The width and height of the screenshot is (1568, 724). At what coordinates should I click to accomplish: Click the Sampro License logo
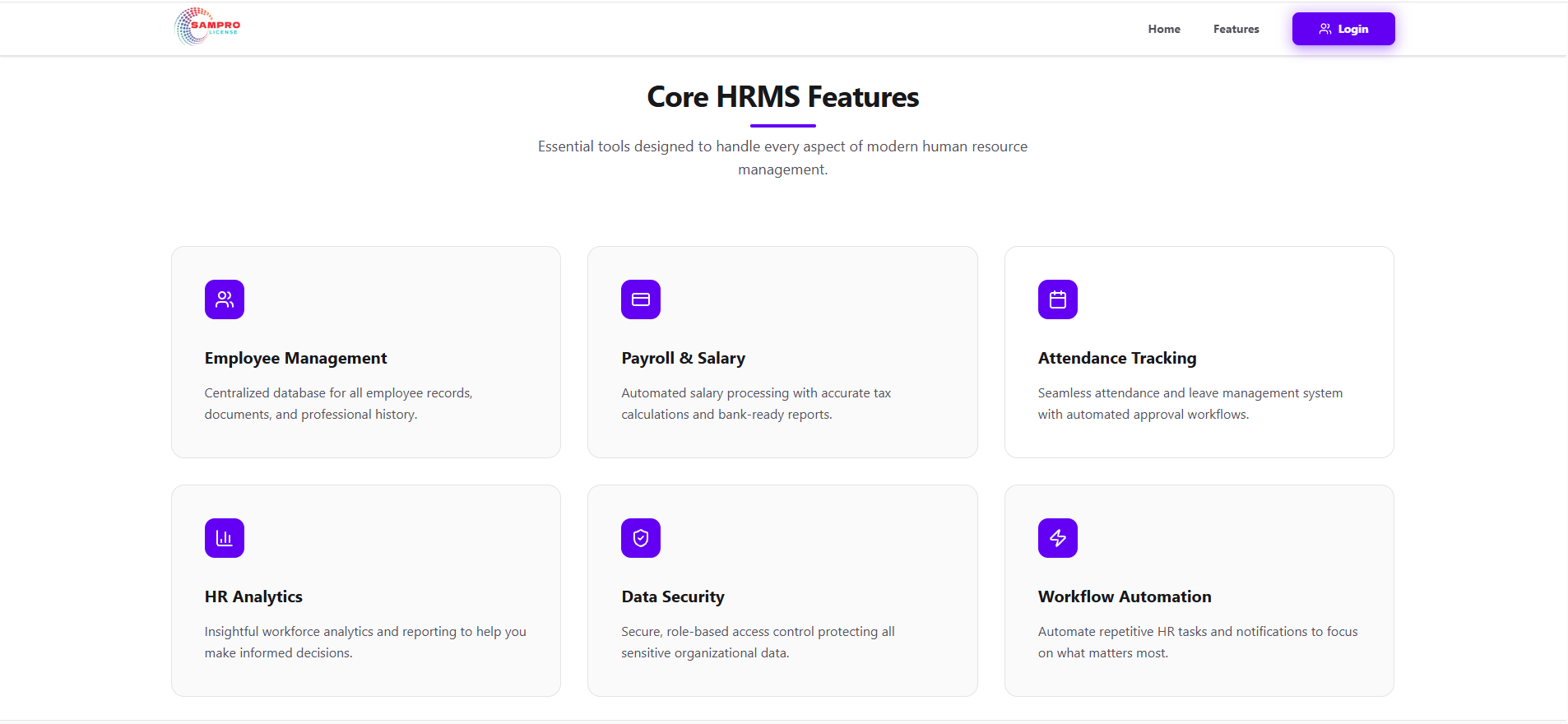click(208, 26)
